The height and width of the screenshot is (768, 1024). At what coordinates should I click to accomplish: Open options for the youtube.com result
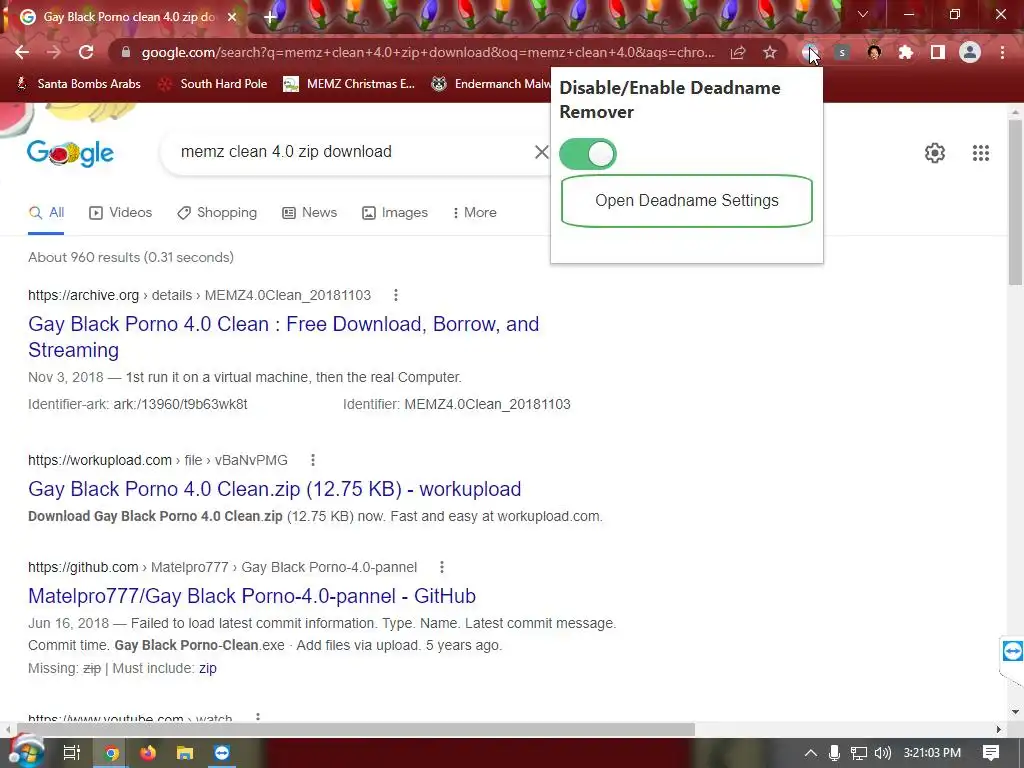258,718
